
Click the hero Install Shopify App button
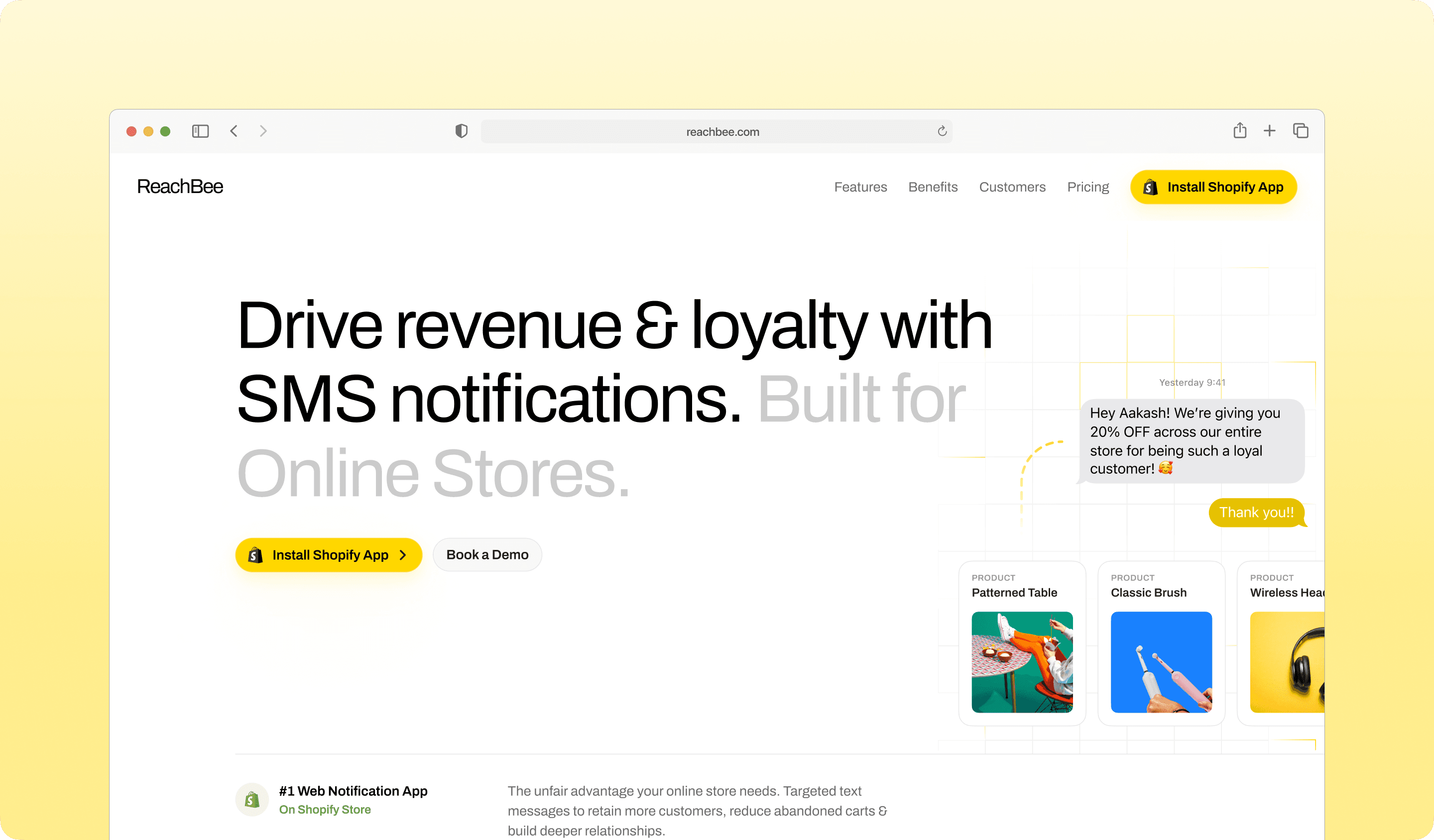[x=329, y=555]
